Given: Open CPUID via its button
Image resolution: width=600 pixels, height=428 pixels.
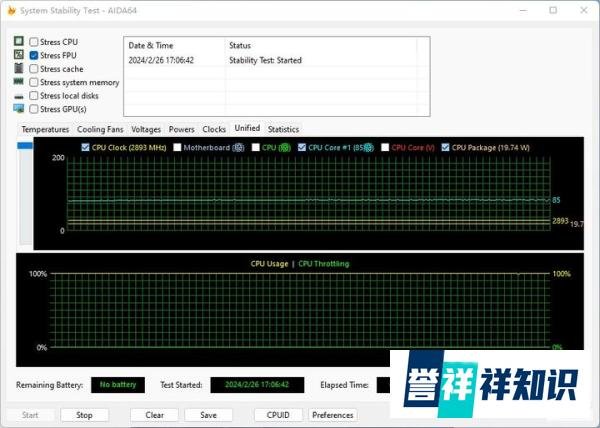Looking at the screenshot, I should tap(278, 415).
